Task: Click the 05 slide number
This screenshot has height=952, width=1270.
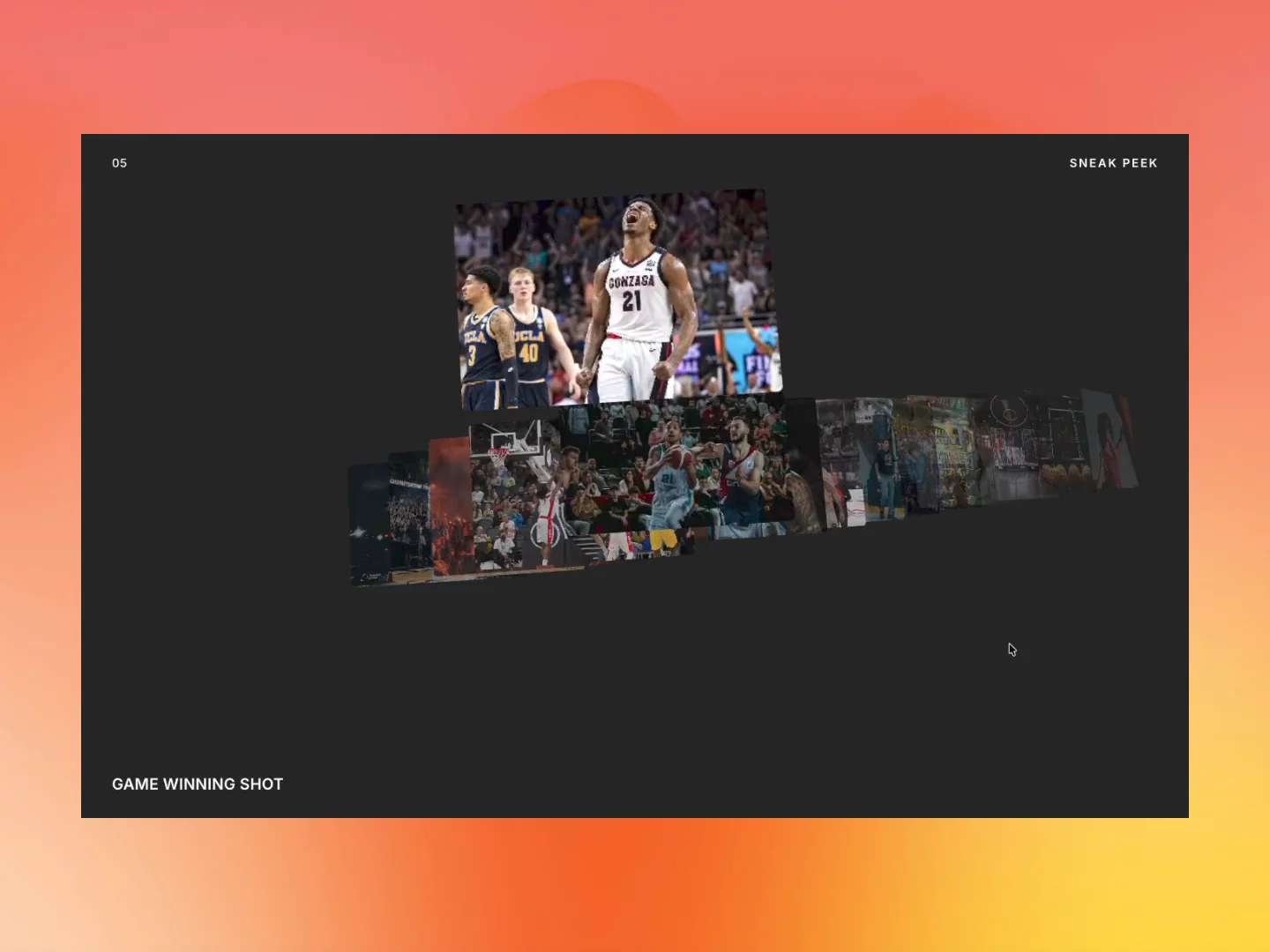Action: pos(119,163)
